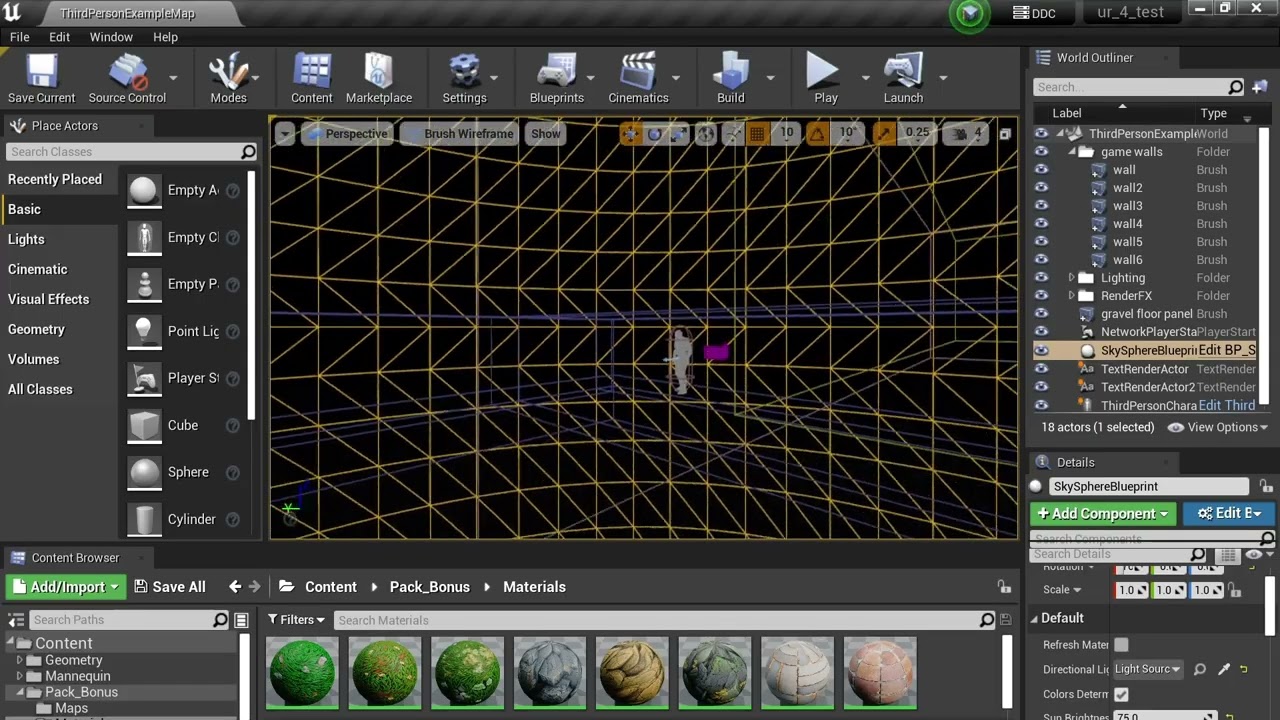Click the eyedropper pick actor icon for Directional Light
Image resolution: width=1280 pixels, height=720 pixels.
coord(1223,669)
